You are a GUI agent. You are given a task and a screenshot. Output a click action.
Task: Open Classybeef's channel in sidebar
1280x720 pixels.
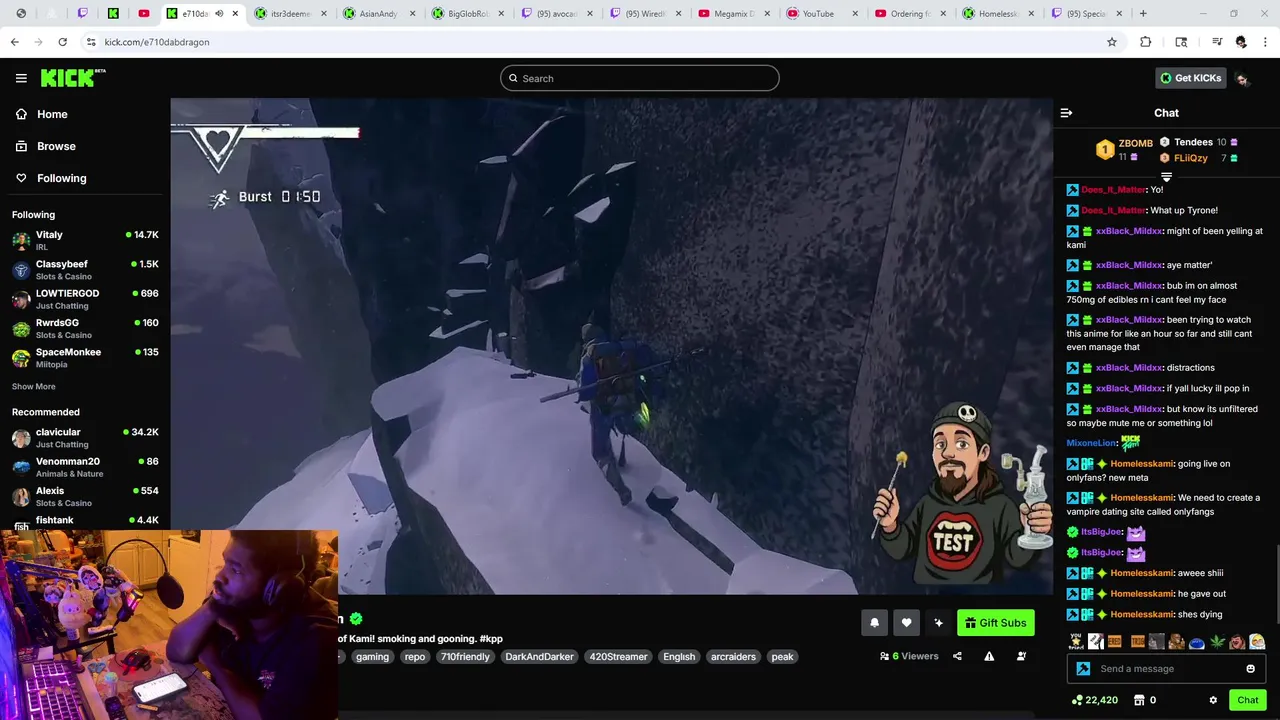[85, 270]
